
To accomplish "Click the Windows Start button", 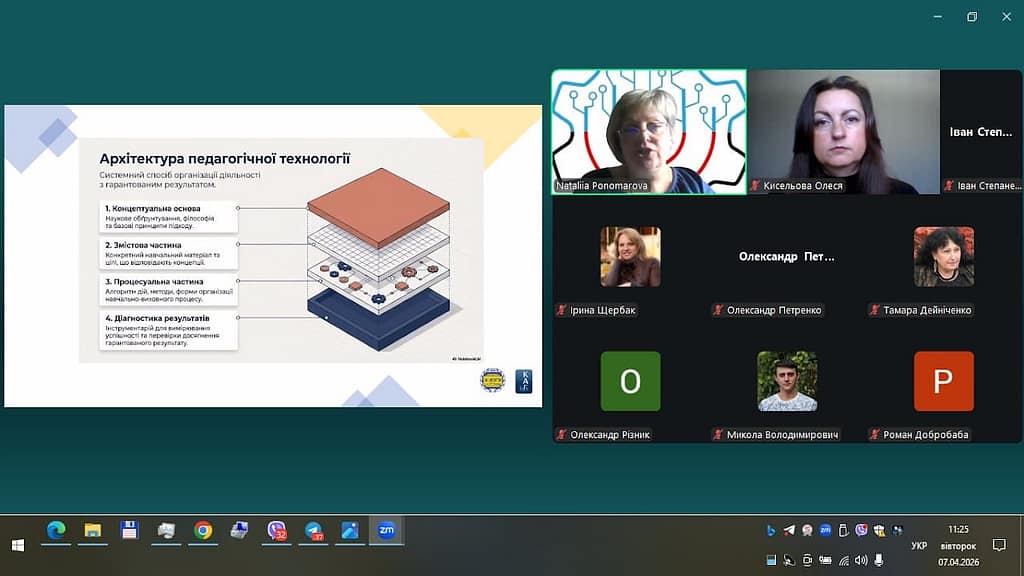I will point(17,545).
